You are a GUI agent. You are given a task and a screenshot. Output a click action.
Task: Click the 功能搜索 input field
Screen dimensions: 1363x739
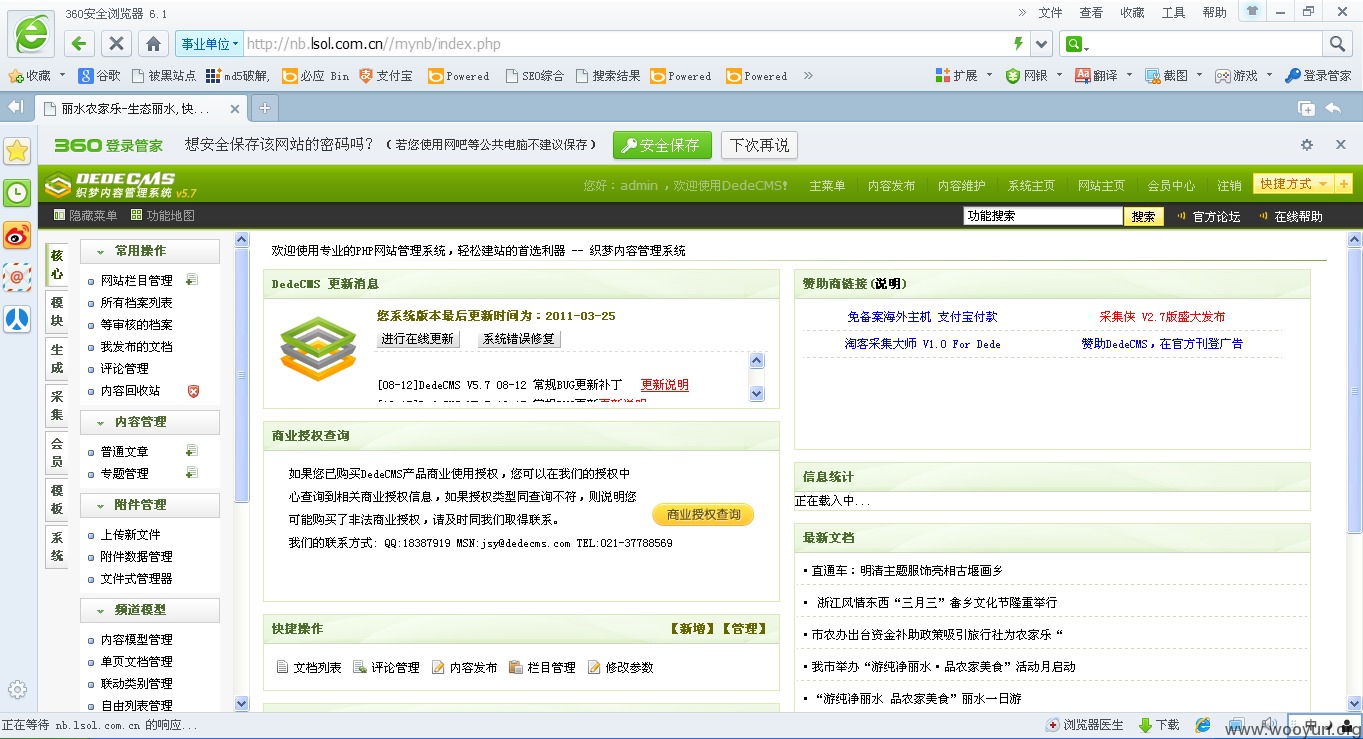tap(1043, 216)
